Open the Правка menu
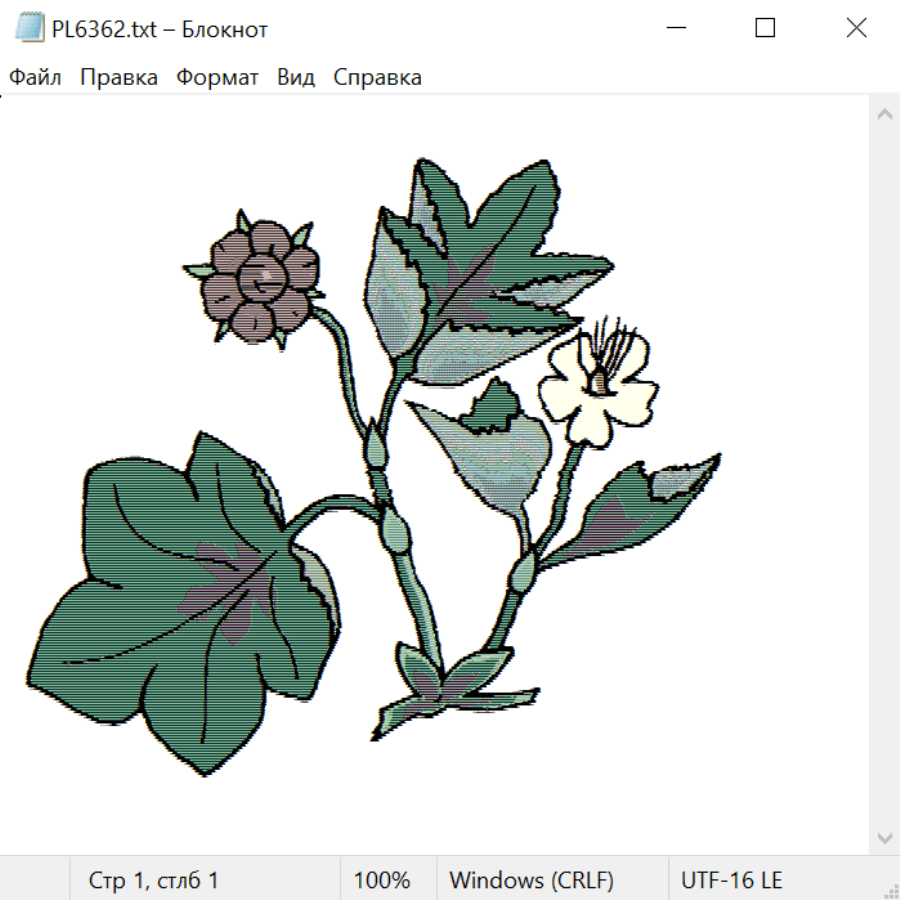The image size is (900, 900). 119,77
